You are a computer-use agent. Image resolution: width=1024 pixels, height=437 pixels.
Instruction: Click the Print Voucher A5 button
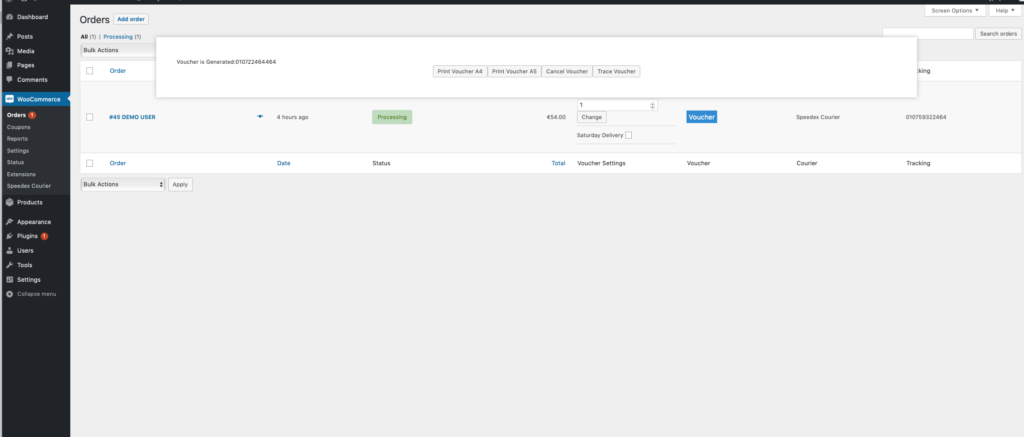(514, 71)
